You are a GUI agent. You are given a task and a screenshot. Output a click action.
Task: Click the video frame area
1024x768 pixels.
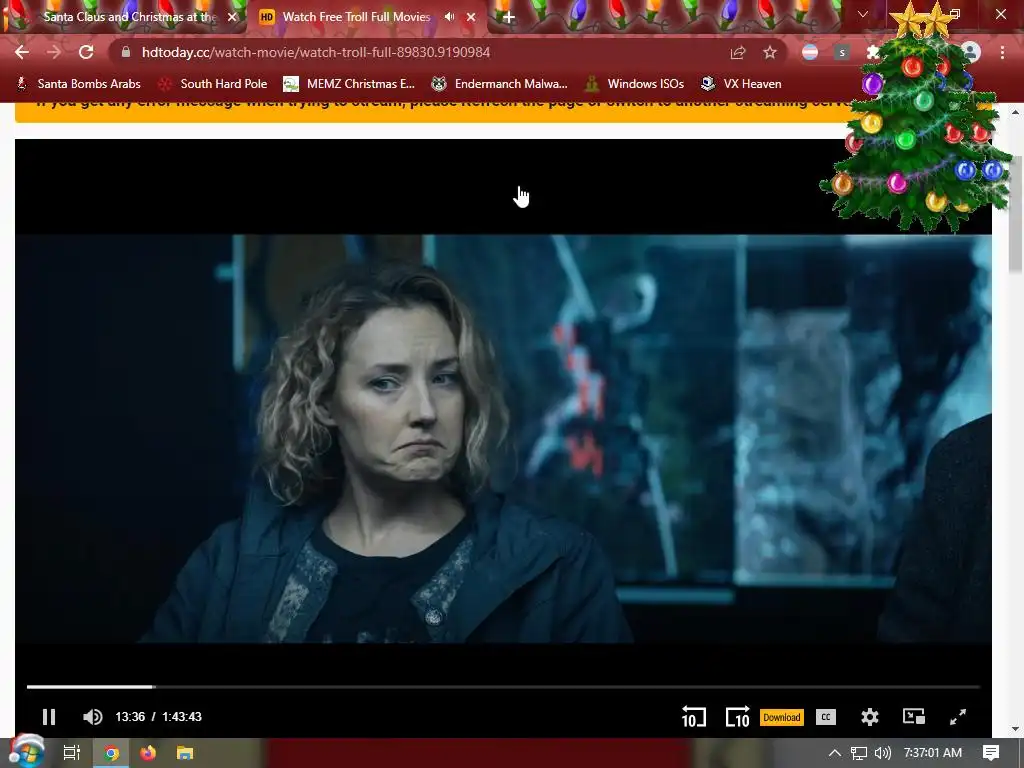[x=503, y=438]
